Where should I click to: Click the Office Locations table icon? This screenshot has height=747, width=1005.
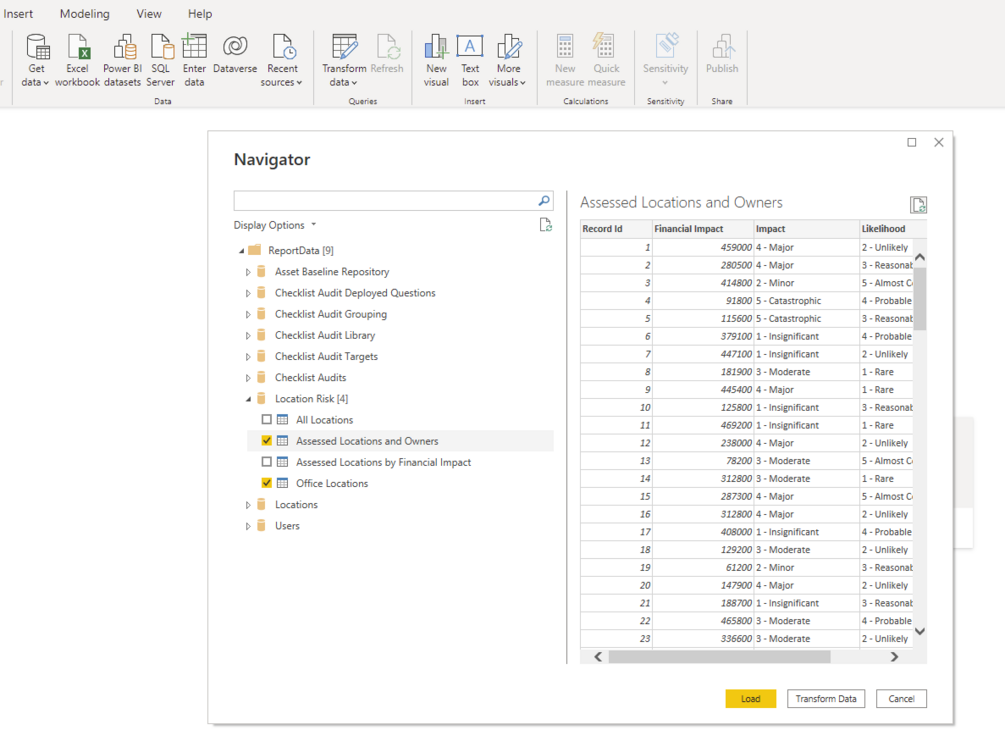(x=282, y=483)
